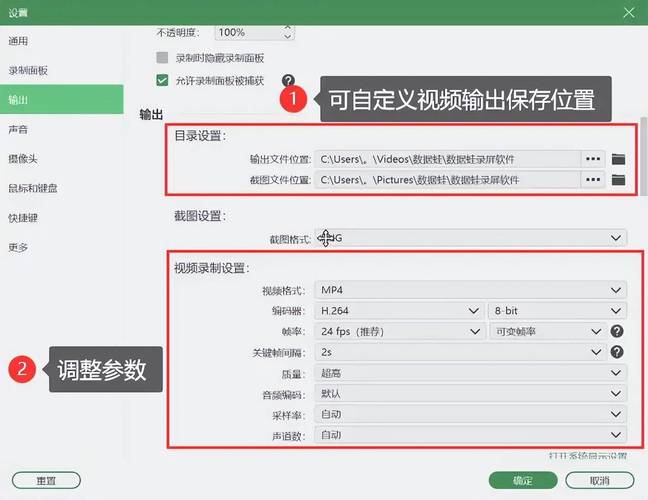Image resolution: width=648 pixels, height=500 pixels.
Task: Open help icon next to allow panel capture
Action: 288,80
